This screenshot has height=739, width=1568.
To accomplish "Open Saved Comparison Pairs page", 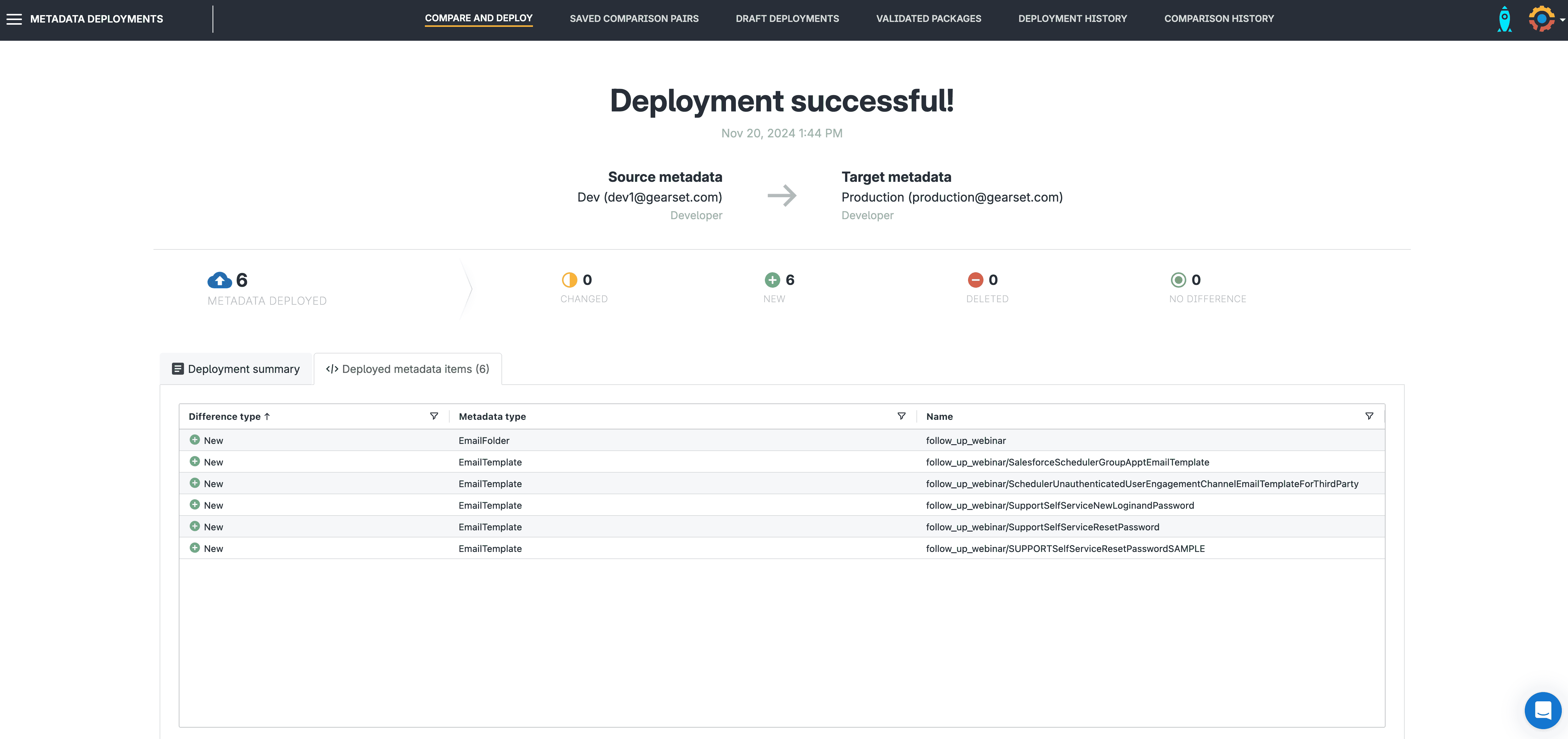I will click(634, 19).
